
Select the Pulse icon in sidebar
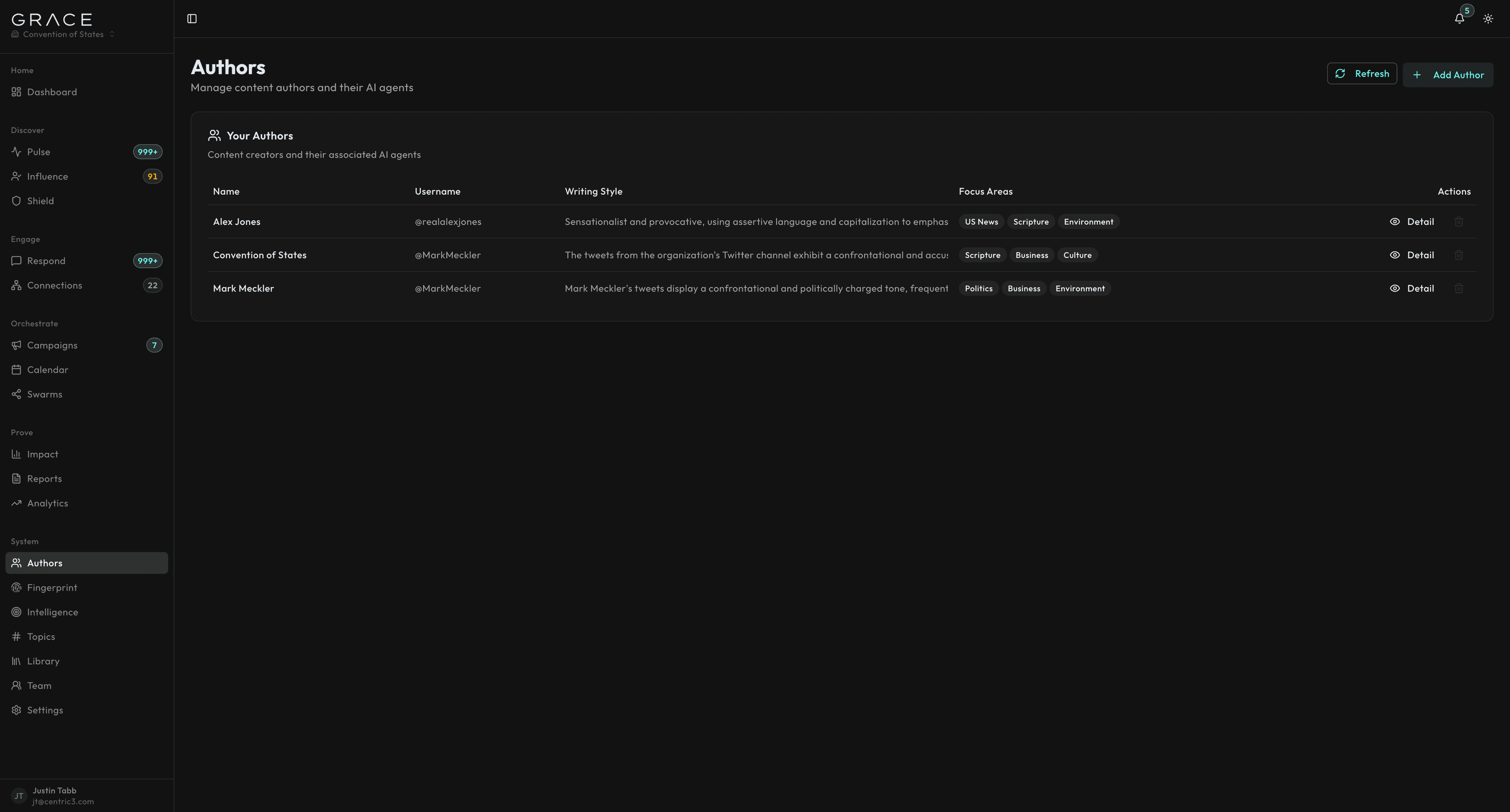coord(16,151)
